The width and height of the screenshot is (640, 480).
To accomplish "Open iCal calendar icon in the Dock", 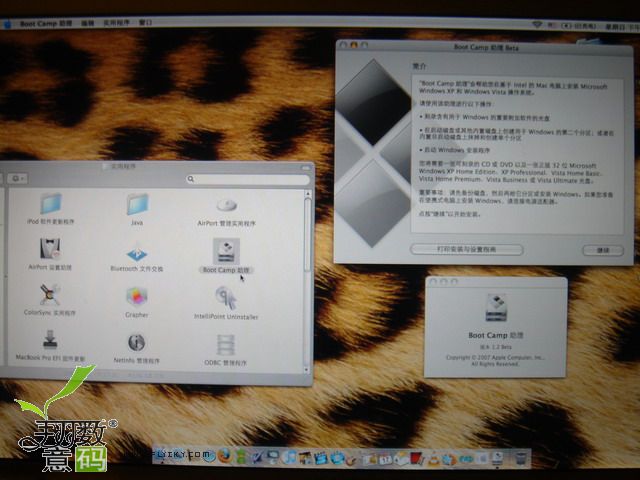I will [x=385, y=459].
